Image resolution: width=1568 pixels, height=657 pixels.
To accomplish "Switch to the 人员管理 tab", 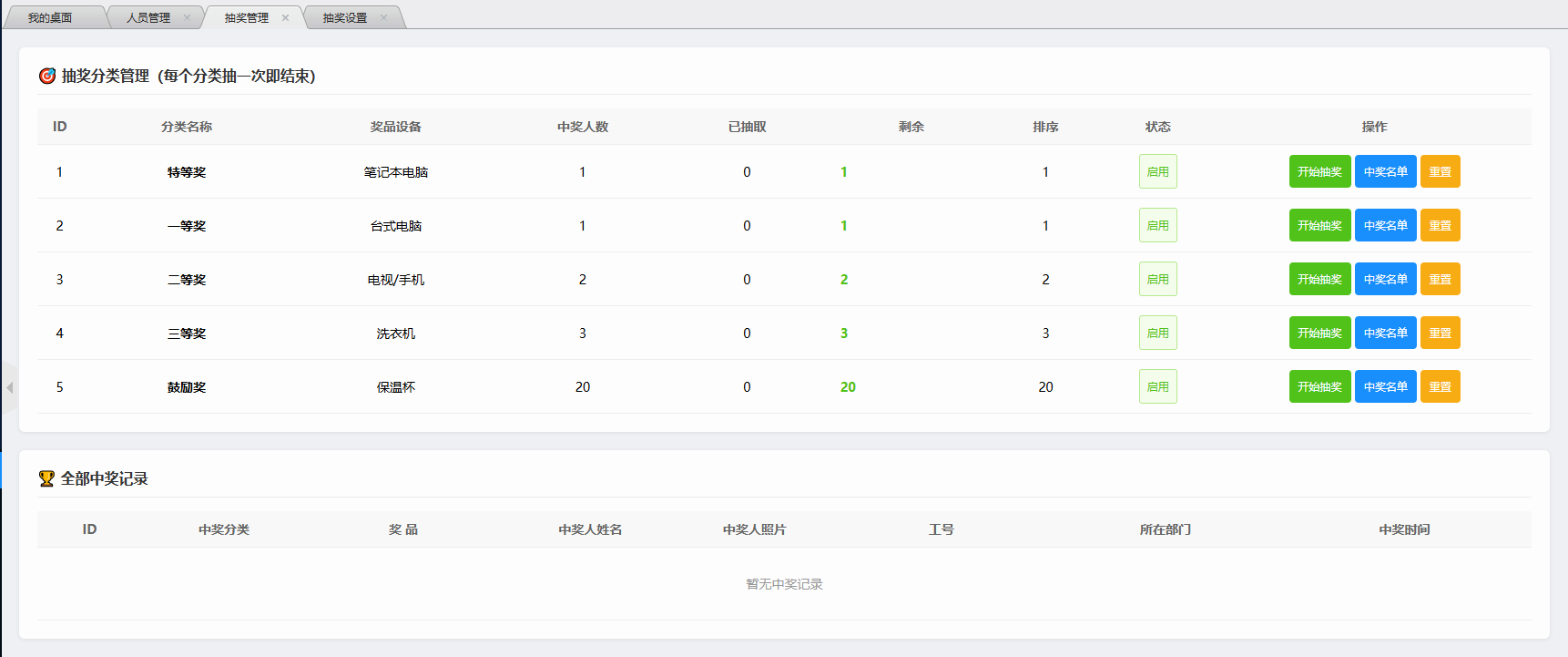I will (148, 17).
